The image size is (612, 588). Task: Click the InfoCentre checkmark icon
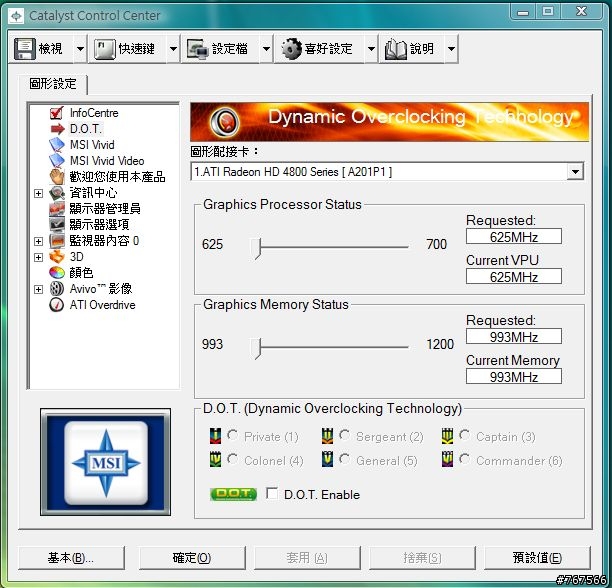pyautogui.click(x=57, y=113)
